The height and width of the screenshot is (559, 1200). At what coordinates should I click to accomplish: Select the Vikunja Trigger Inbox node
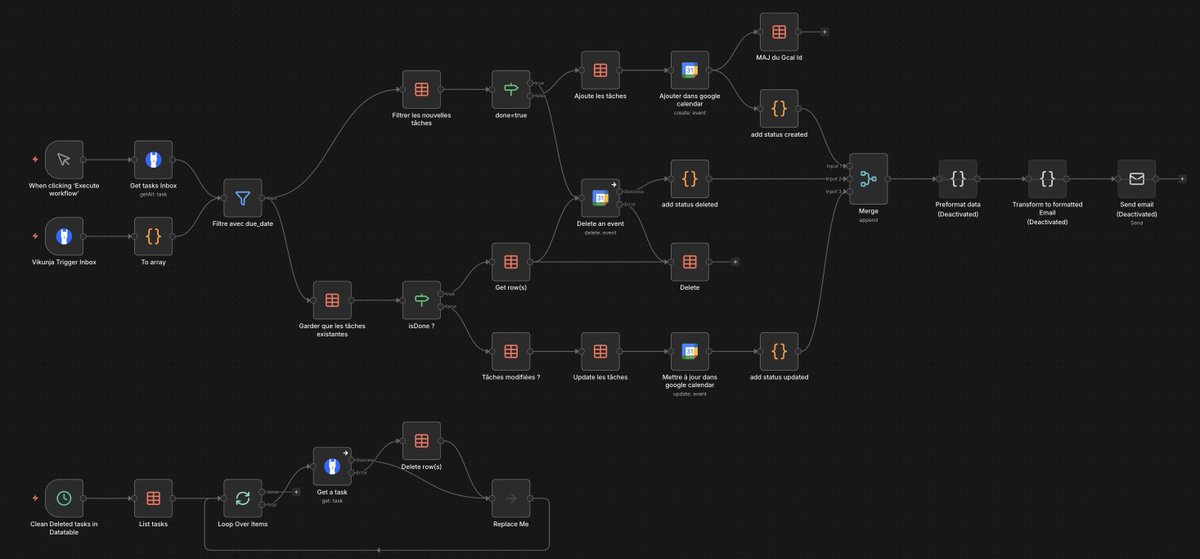(x=64, y=236)
